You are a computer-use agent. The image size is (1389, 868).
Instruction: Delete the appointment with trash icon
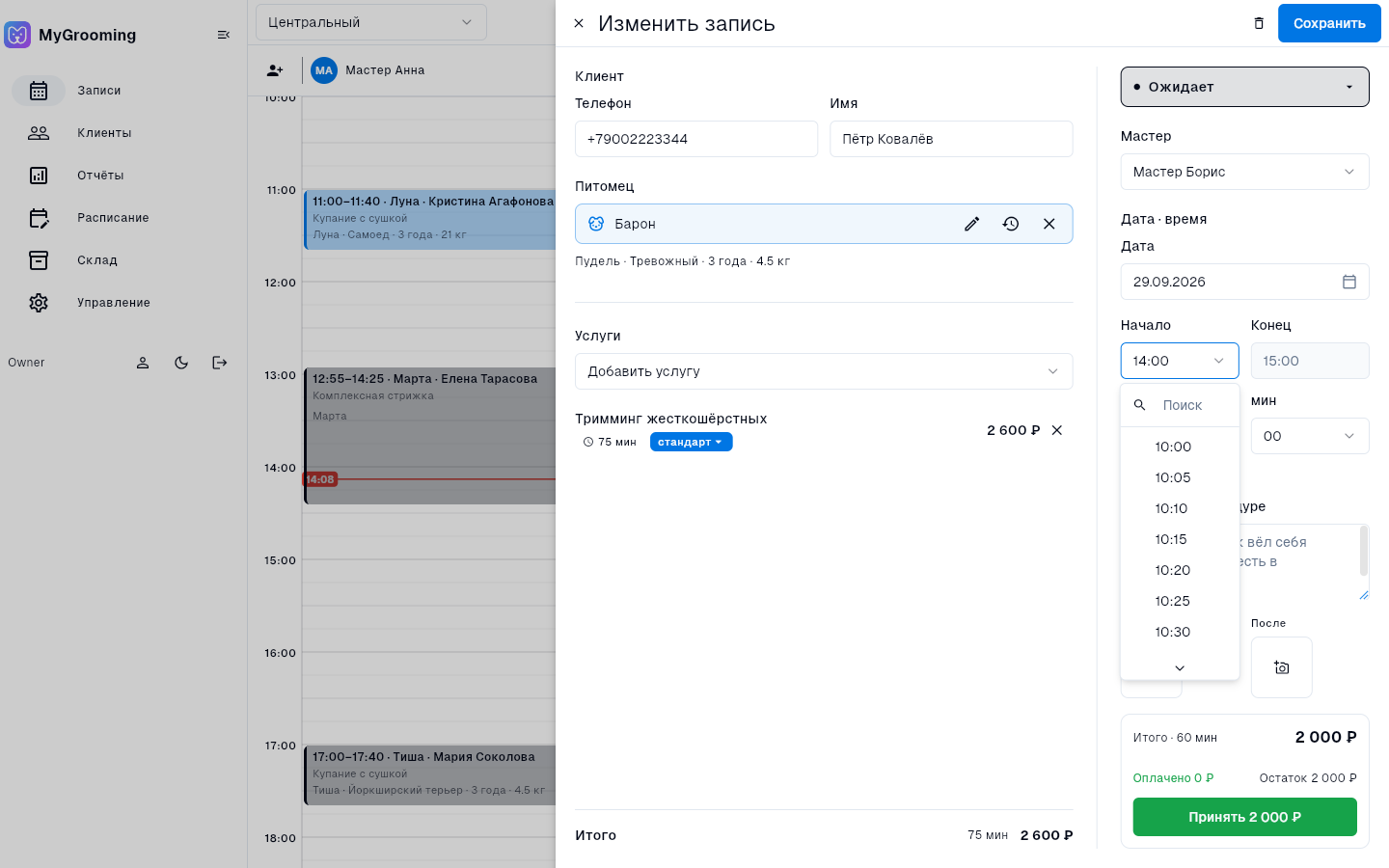pos(1259,23)
